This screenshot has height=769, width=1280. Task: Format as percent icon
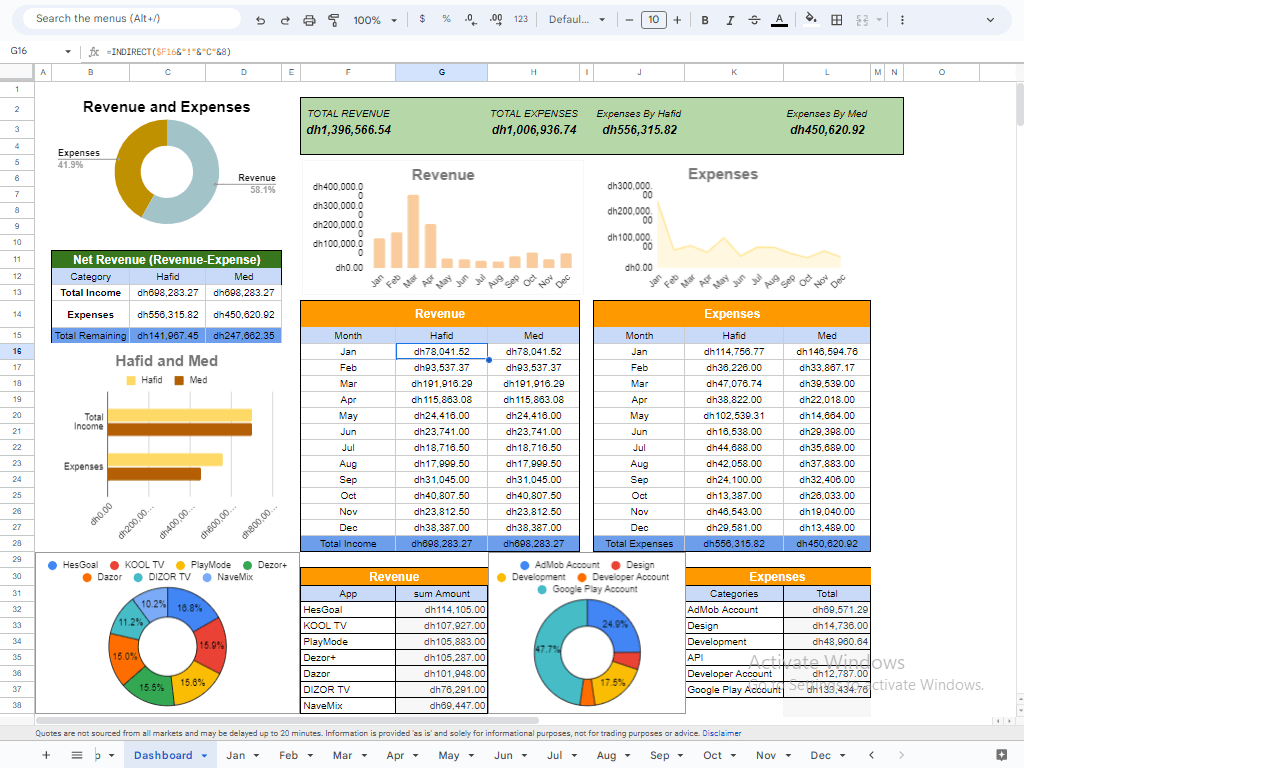point(446,20)
